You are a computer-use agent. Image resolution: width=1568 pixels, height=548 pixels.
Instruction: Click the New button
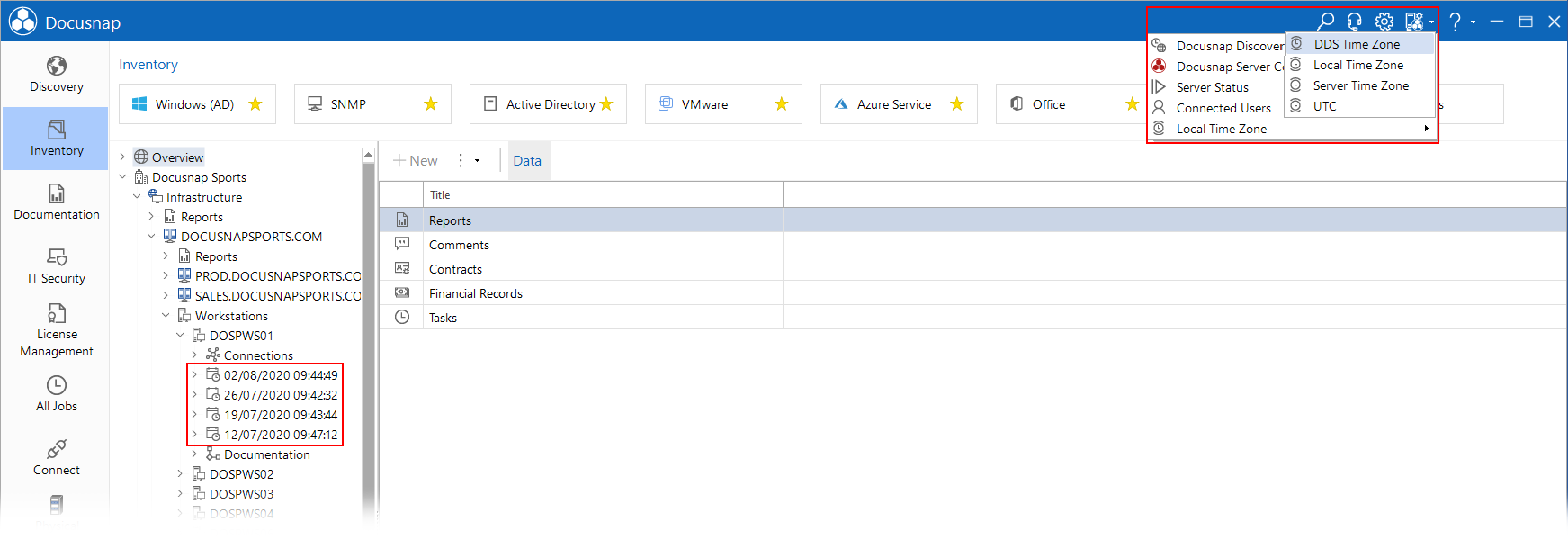pos(416,161)
